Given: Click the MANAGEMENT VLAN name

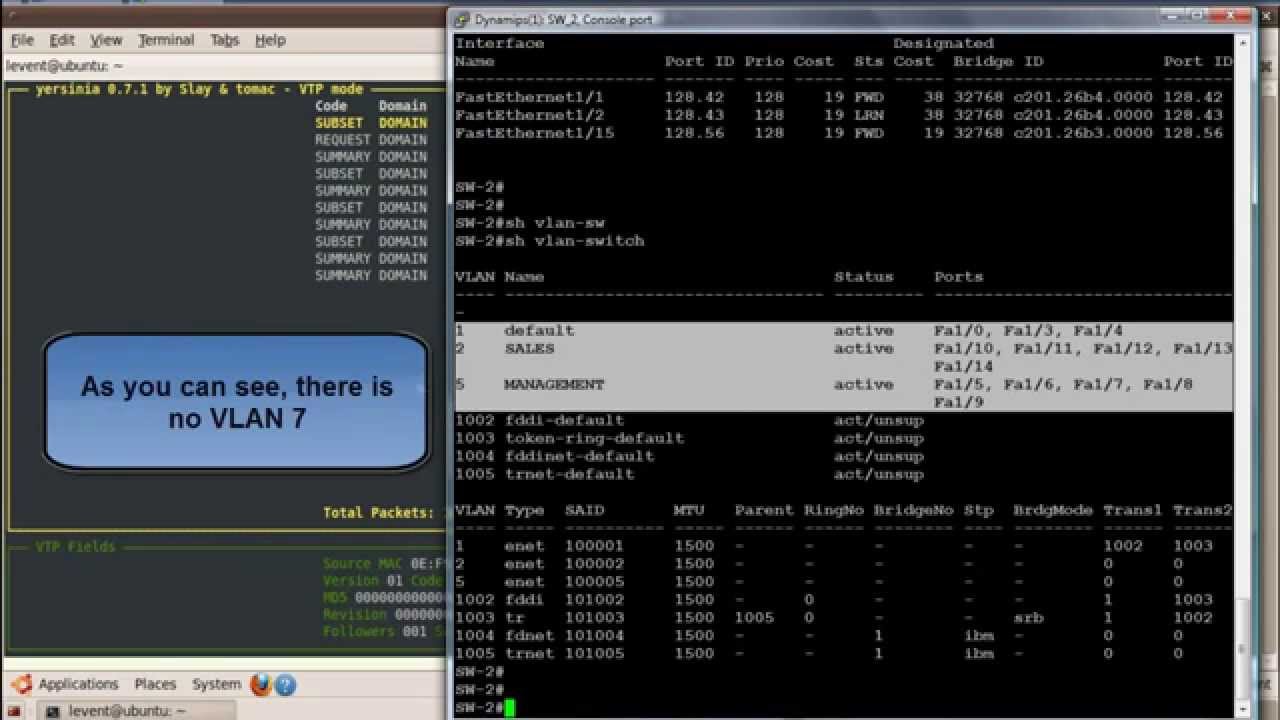Looking at the screenshot, I should pos(554,385).
